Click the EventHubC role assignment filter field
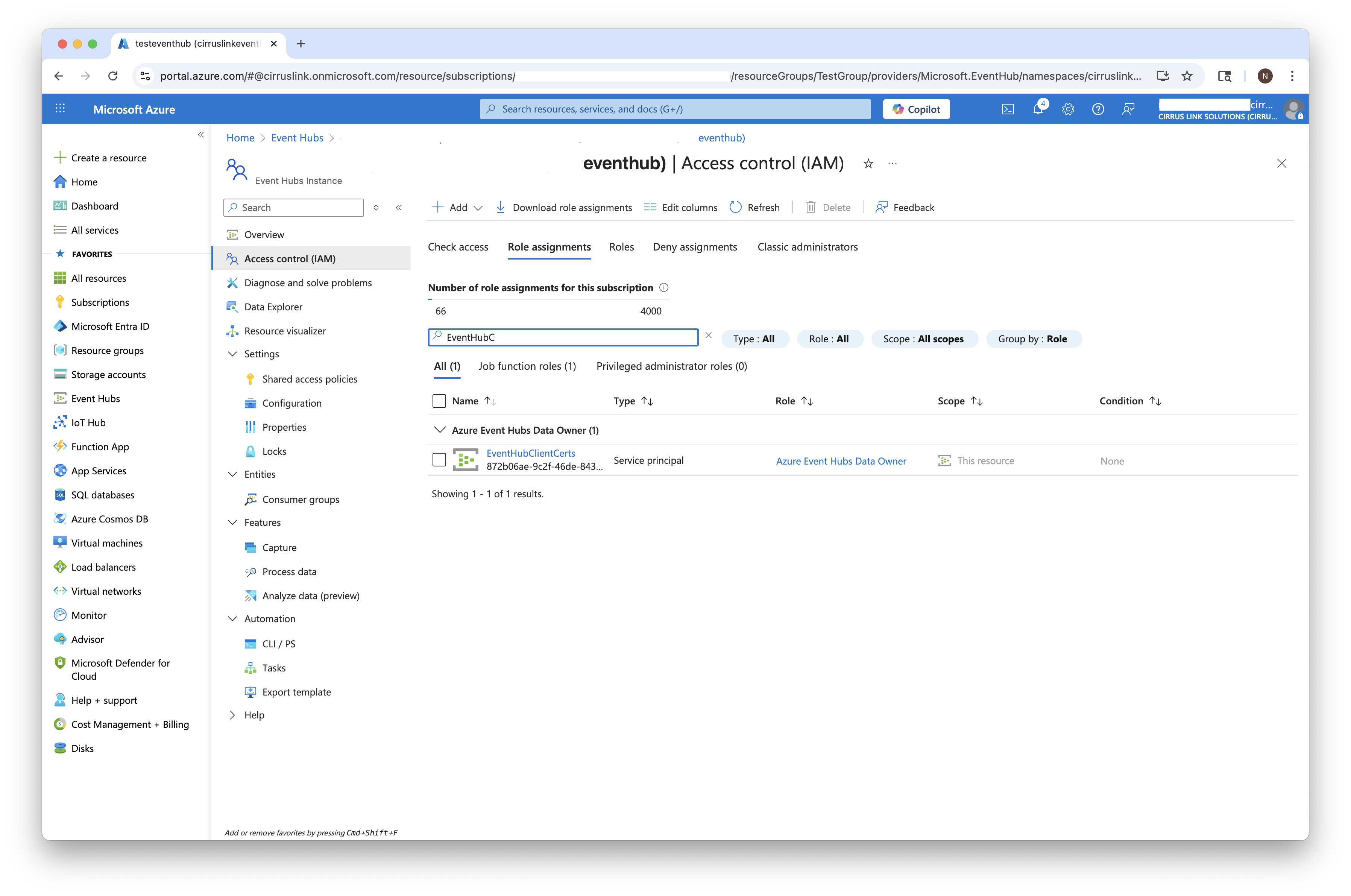Image resolution: width=1351 pixels, height=896 pixels. [x=563, y=337]
